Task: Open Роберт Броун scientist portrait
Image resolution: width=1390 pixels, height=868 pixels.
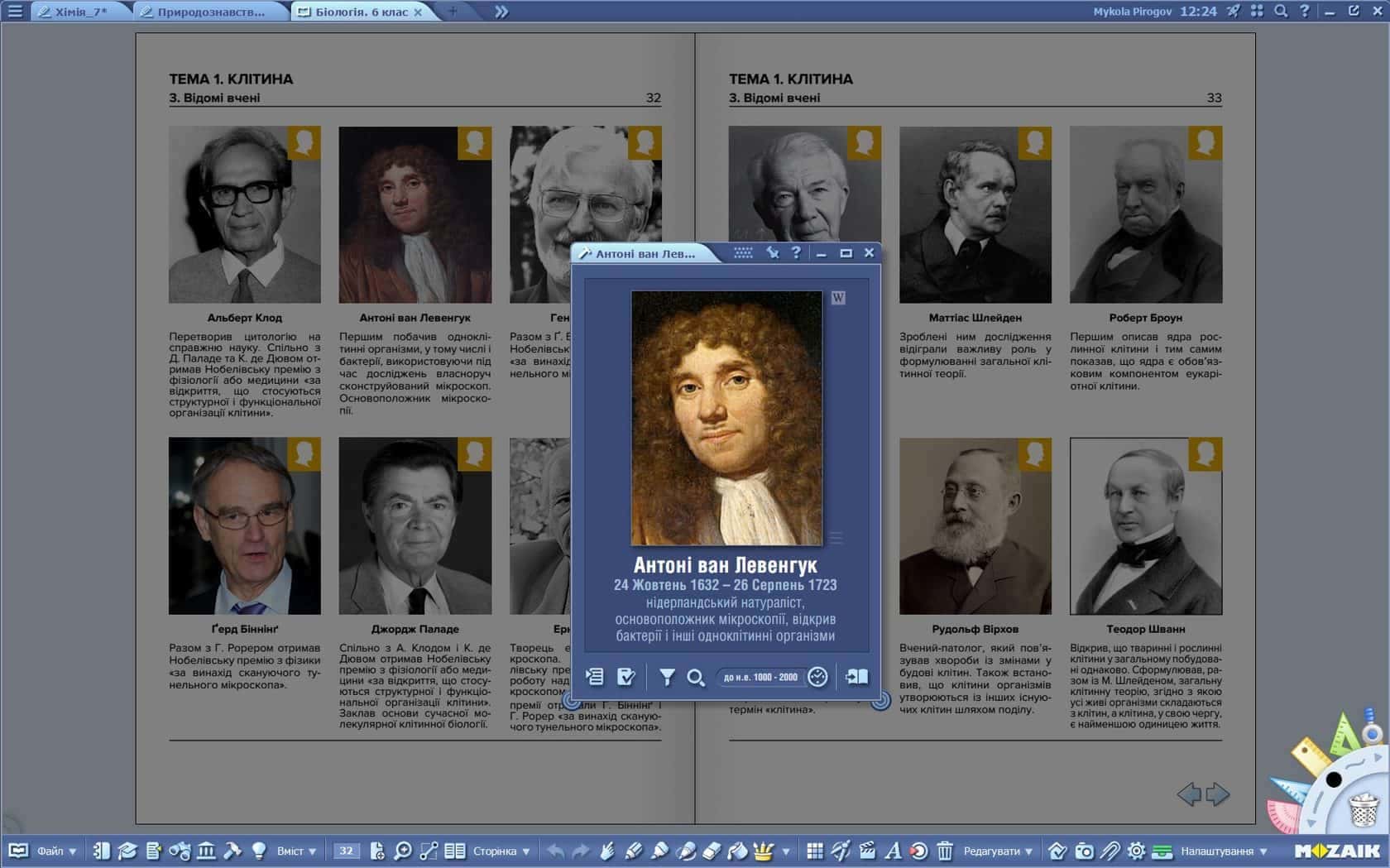Action: (x=1146, y=214)
